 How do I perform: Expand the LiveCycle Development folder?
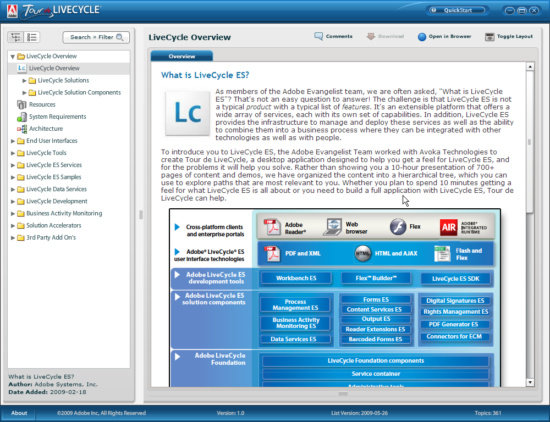tap(13, 201)
